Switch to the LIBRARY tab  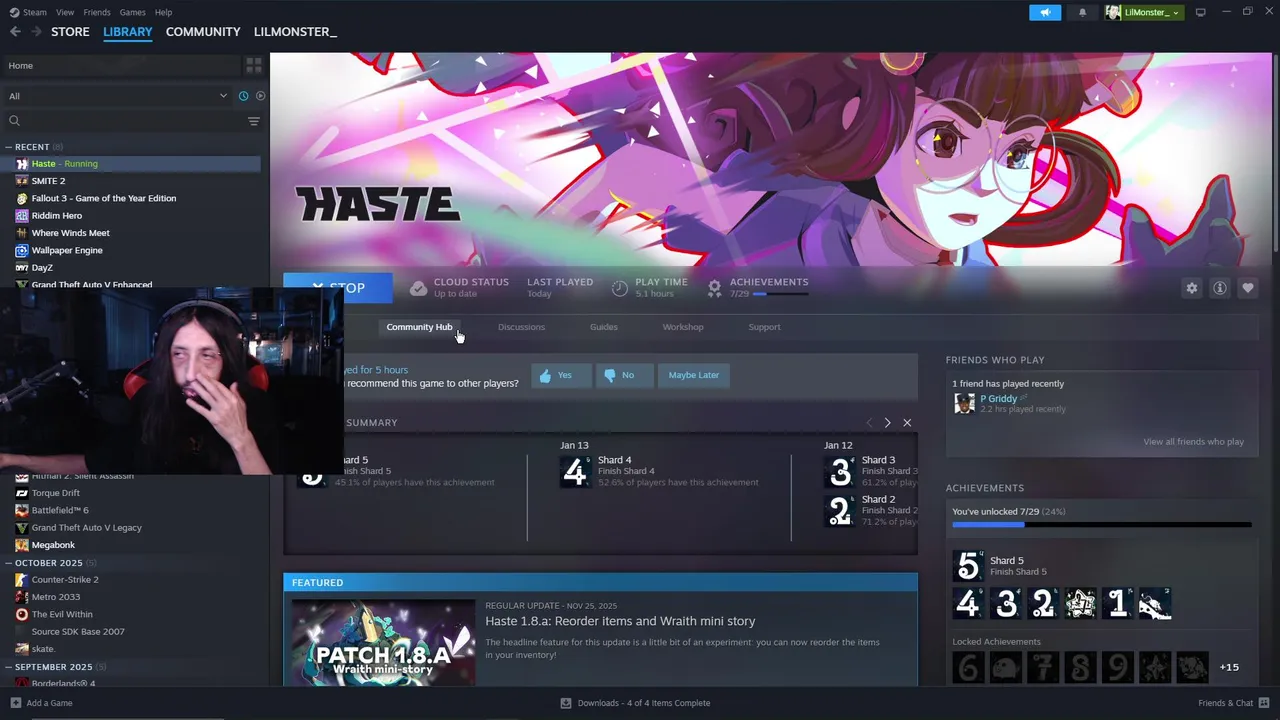[x=128, y=32]
